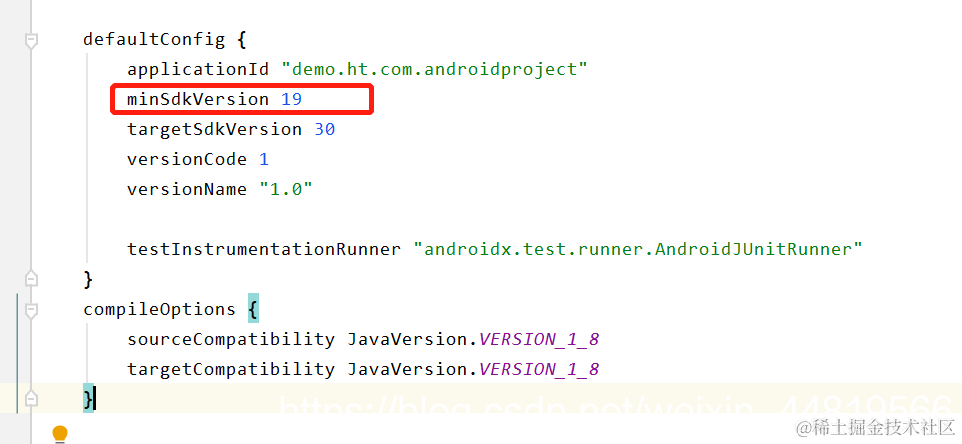The width and height of the screenshot is (962, 444).
Task: Click the applicationId property name
Action: (198, 69)
